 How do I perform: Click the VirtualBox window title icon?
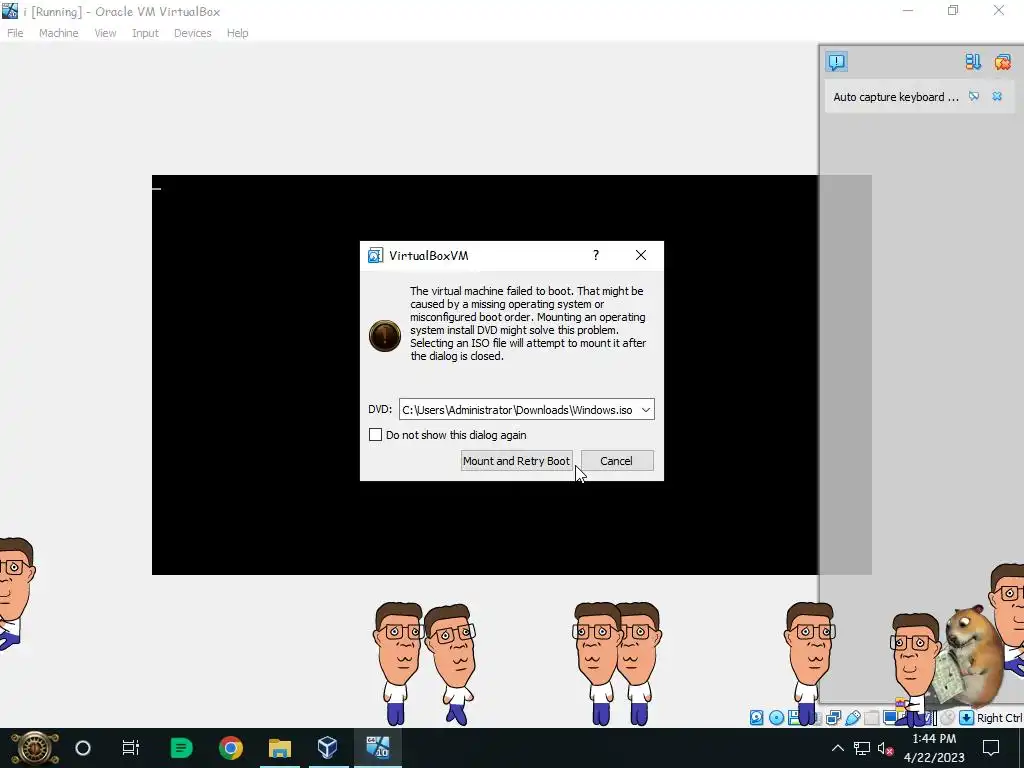10,11
